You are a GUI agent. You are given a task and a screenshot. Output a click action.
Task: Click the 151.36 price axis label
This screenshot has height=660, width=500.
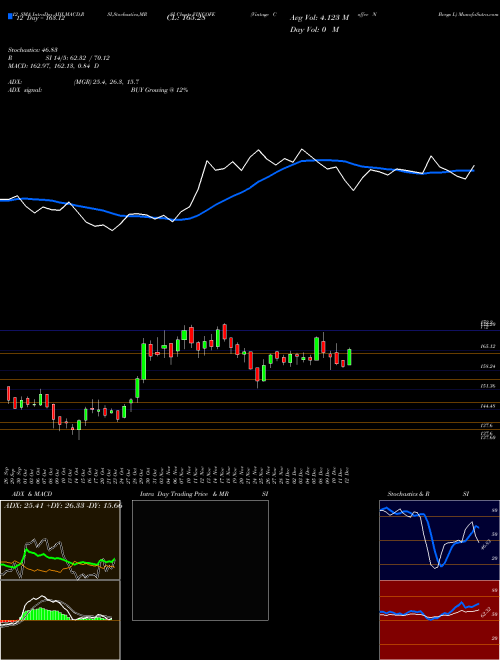pos(488,386)
